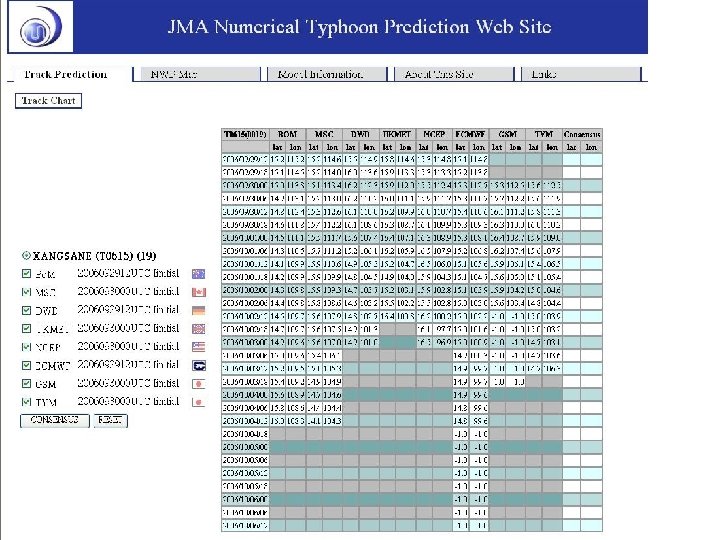Switch to the Track Prediction tab
Image resolution: width=720 pixels, height=540 pixels.
tap(70, 74)
